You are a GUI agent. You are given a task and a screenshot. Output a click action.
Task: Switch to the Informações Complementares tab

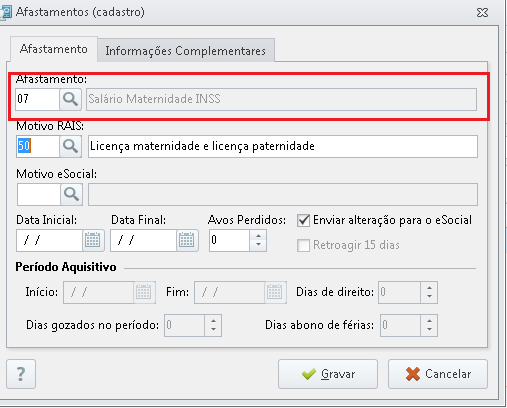pyautogui.click(x=186, y=51)
